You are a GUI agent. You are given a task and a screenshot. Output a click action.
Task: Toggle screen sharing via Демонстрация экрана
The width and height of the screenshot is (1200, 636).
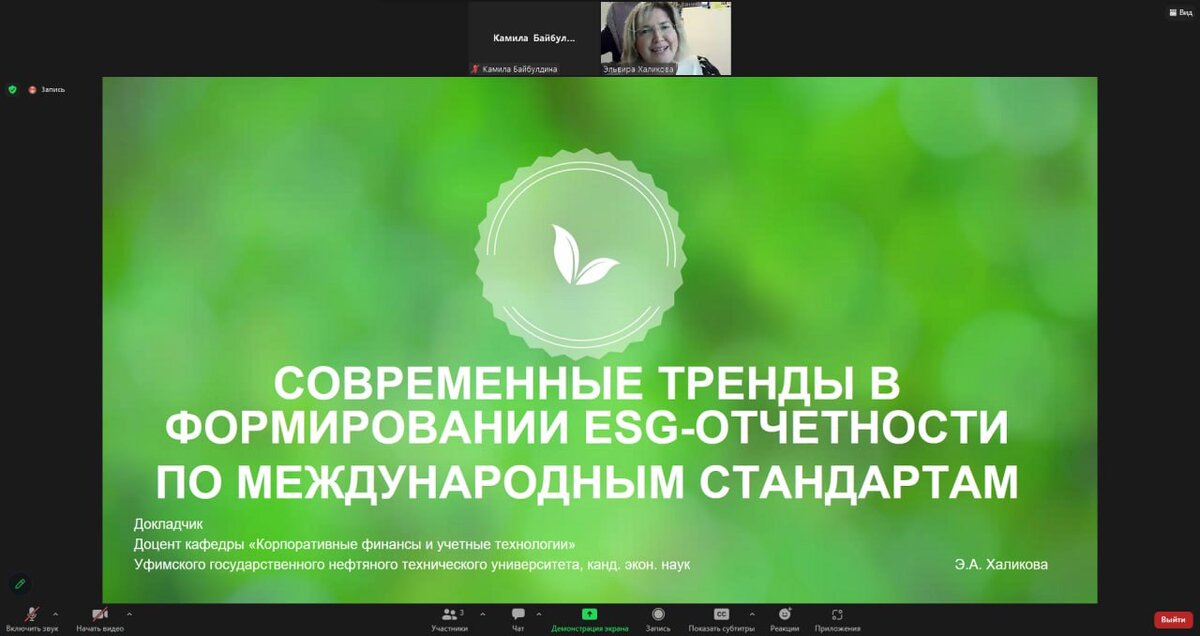coord(587,618)
